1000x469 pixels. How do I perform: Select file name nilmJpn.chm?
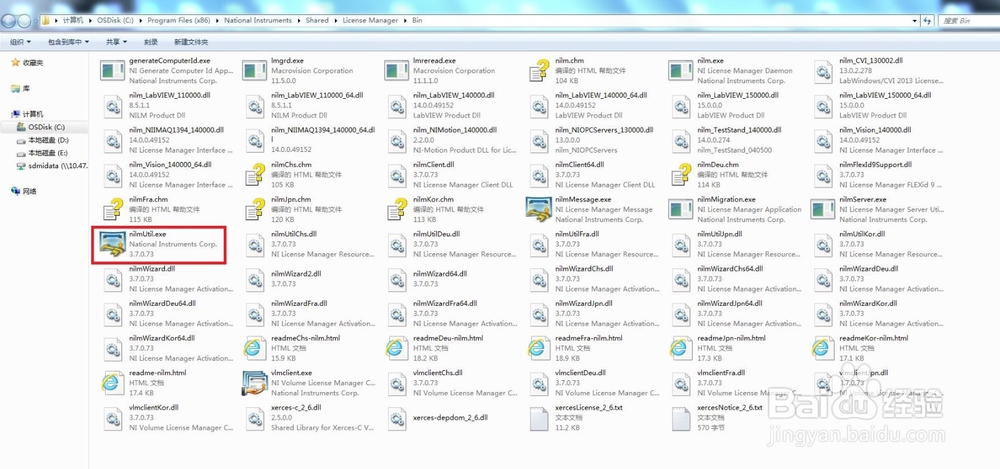tap(291, 200)
